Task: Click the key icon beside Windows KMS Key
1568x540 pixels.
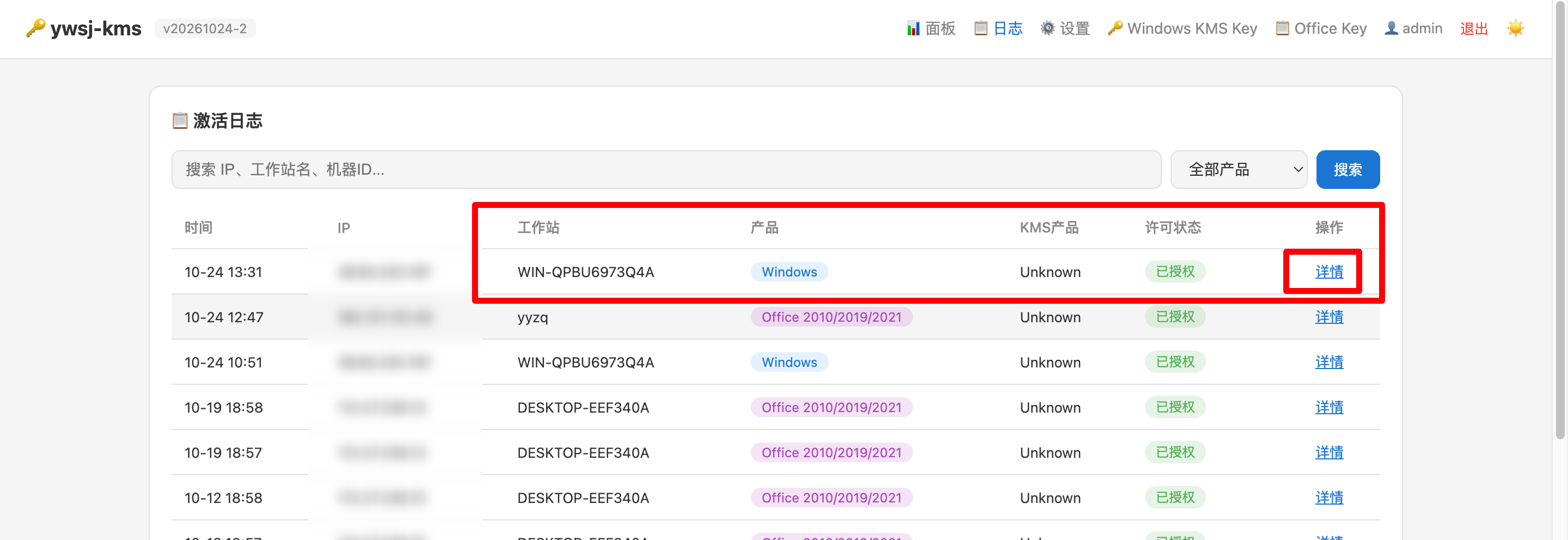Action: click(x=1115, y=29)
